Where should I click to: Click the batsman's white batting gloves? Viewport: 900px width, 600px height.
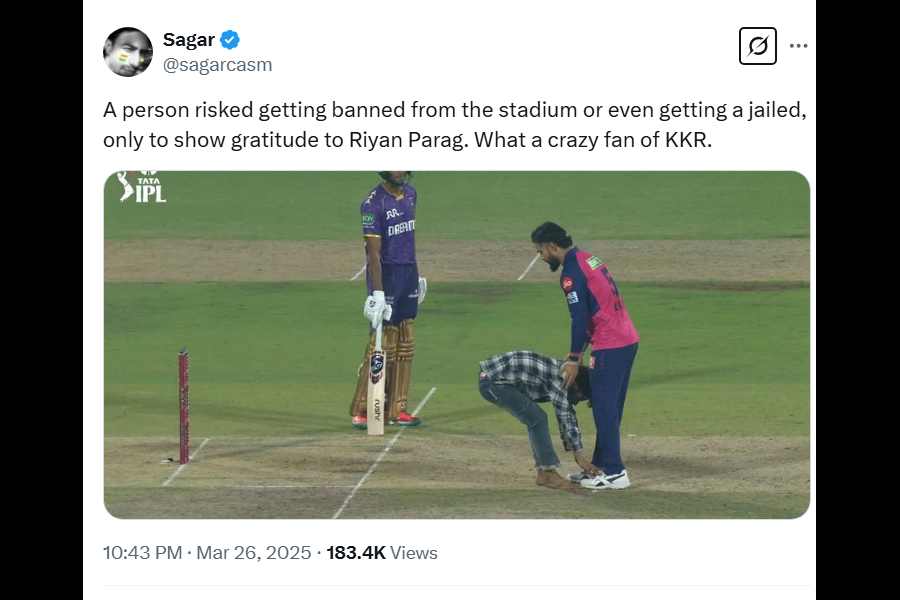[x=377, y=307]
